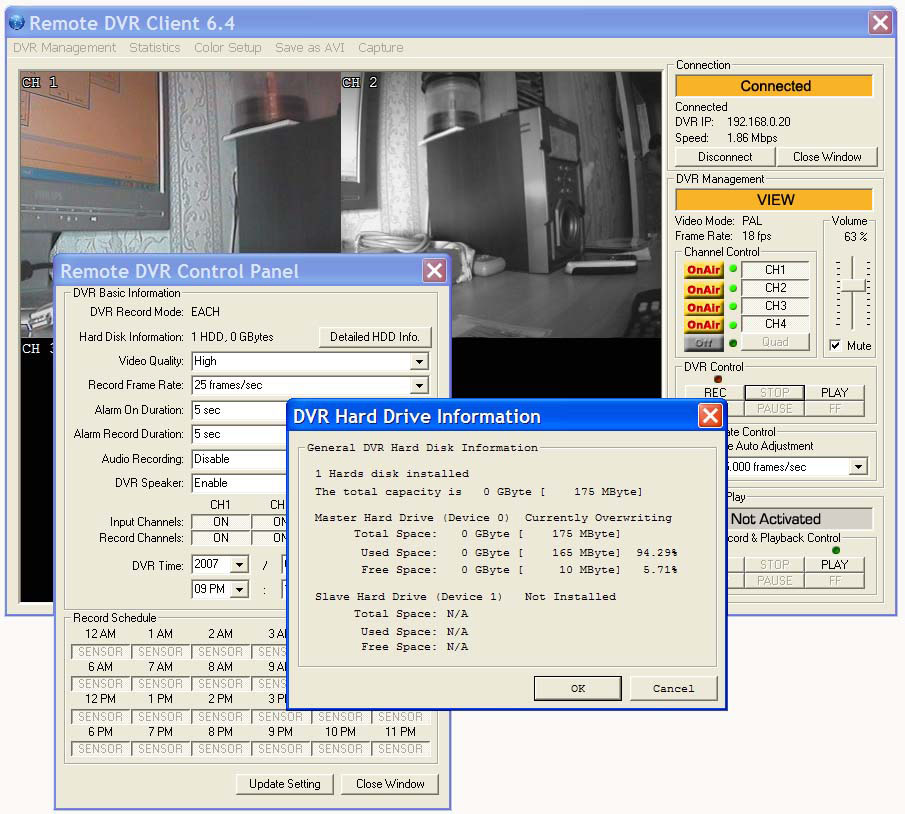Toggle CH1 Input Channels ON button
Image resolution: width=905 pixels, height=814 pixels.
coord(220,522)
